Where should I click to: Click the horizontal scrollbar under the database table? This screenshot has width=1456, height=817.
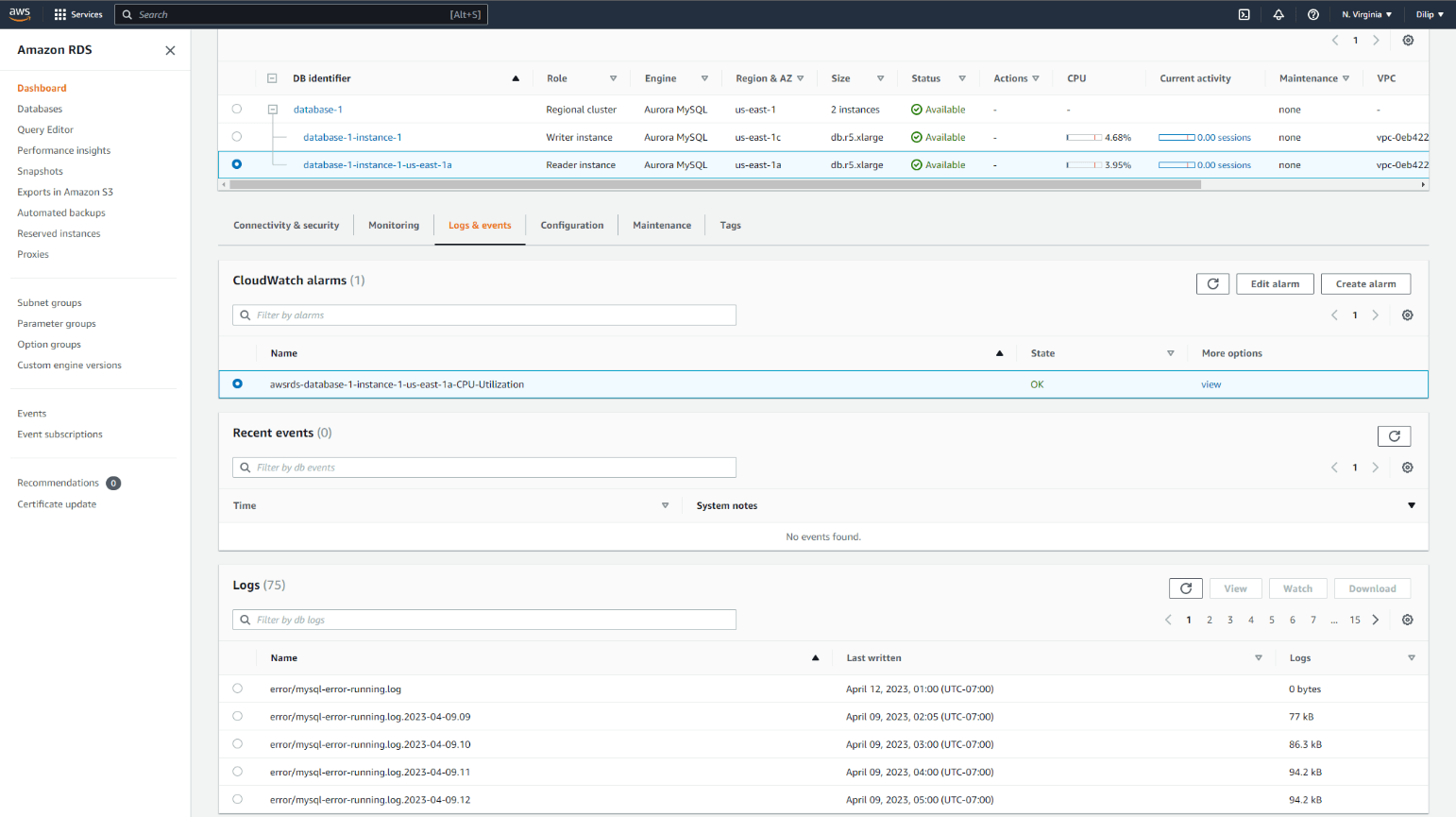coord(715,185)
